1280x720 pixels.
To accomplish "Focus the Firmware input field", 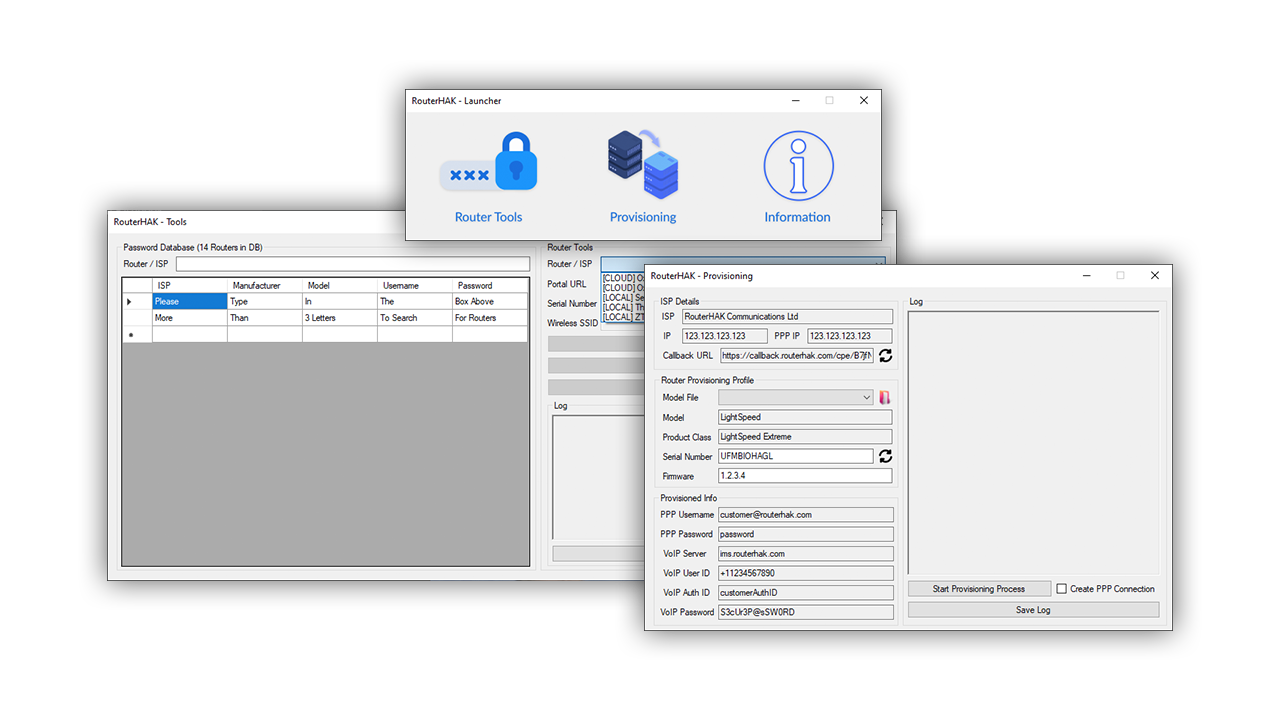I will (804, 476).
